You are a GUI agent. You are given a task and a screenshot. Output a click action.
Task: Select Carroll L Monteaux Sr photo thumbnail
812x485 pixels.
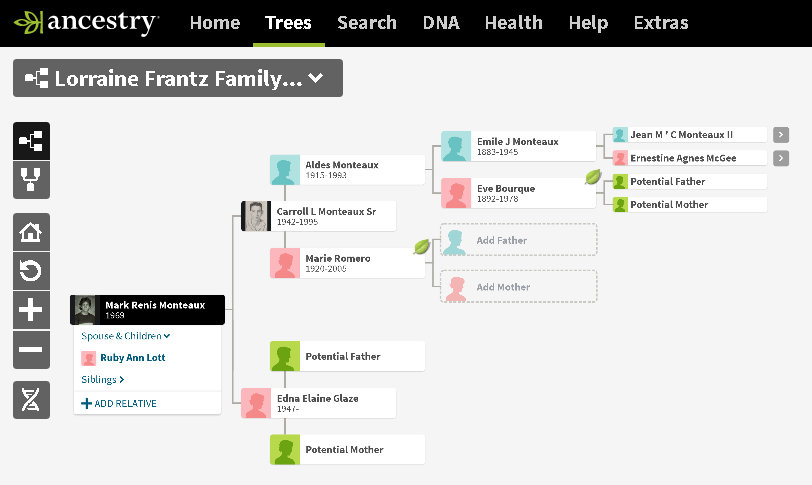tap(257, 216)
